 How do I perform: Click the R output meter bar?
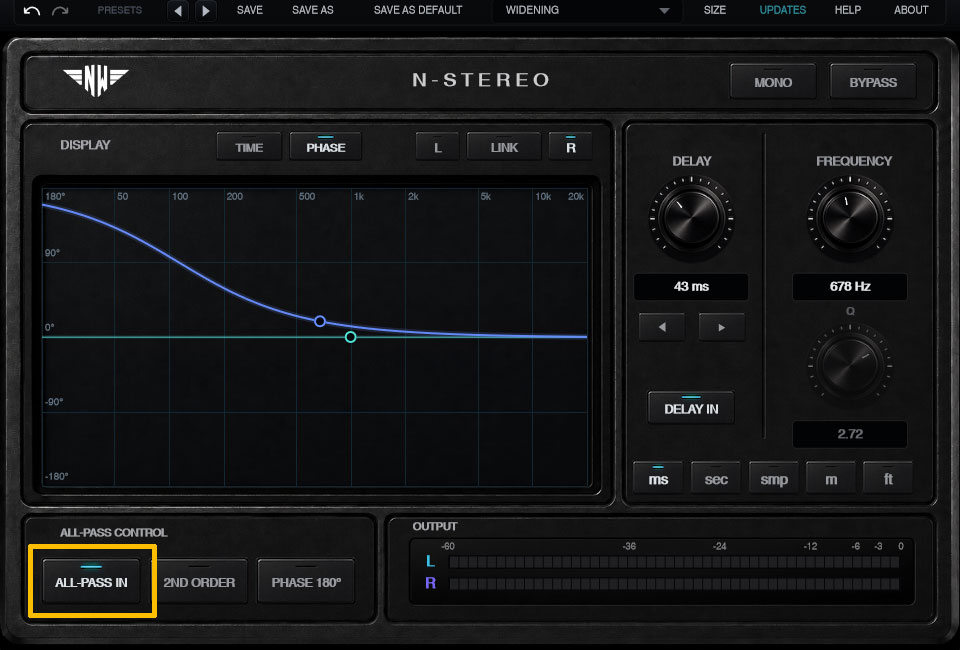click(x=674, y=584)
